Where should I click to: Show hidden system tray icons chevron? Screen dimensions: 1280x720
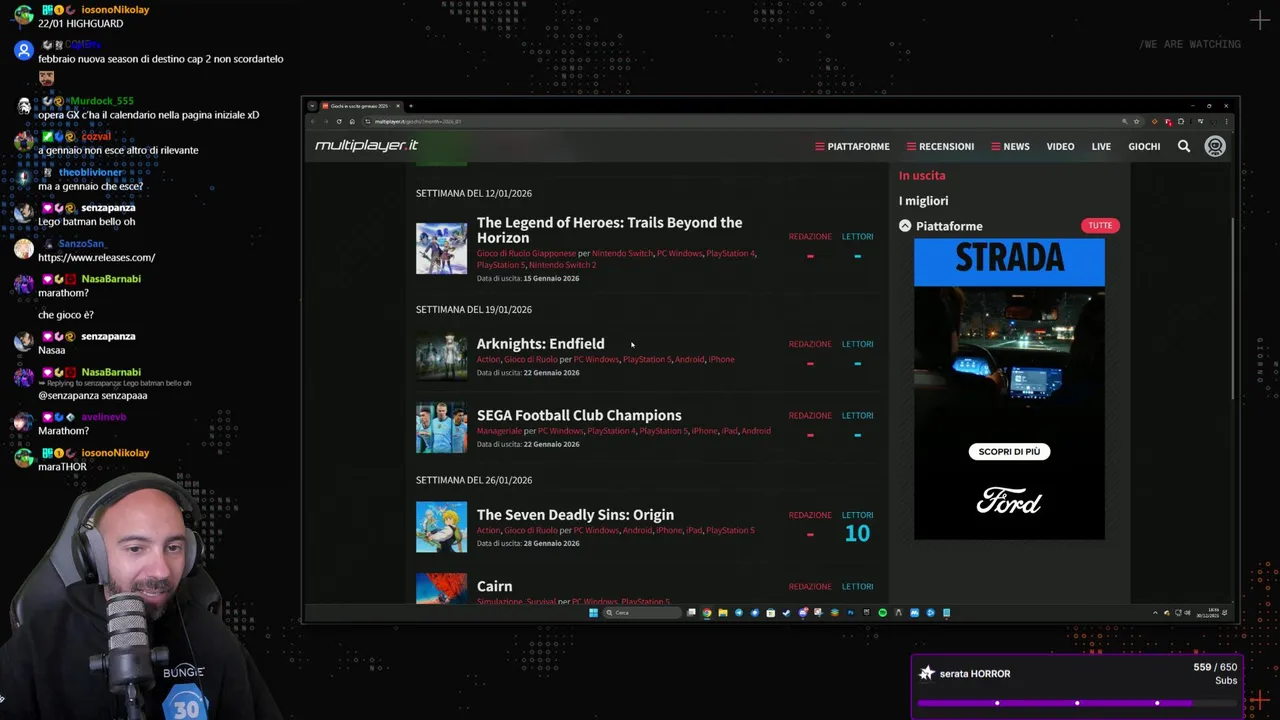1155,613
